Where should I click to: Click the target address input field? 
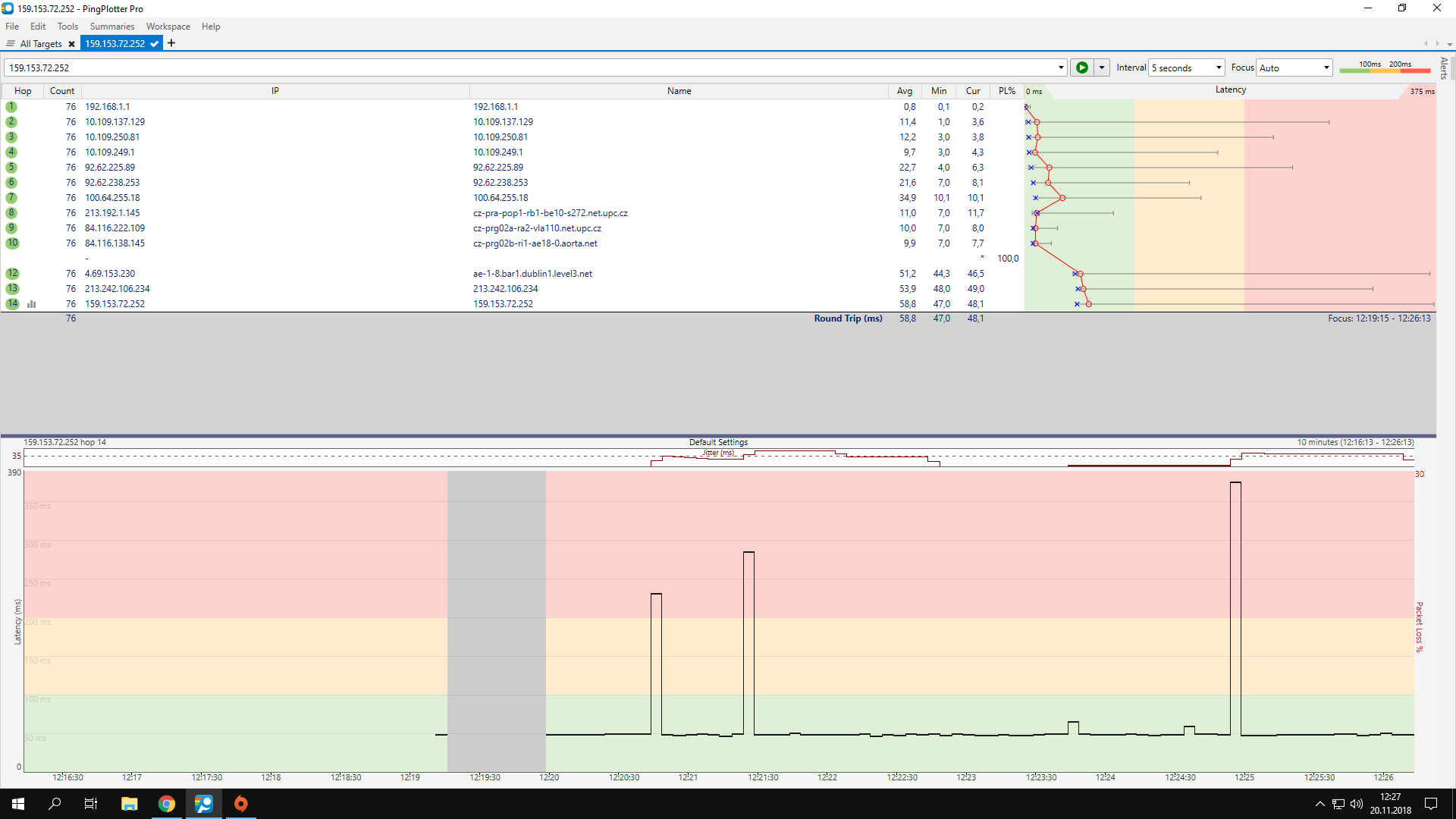coord(531,67)
